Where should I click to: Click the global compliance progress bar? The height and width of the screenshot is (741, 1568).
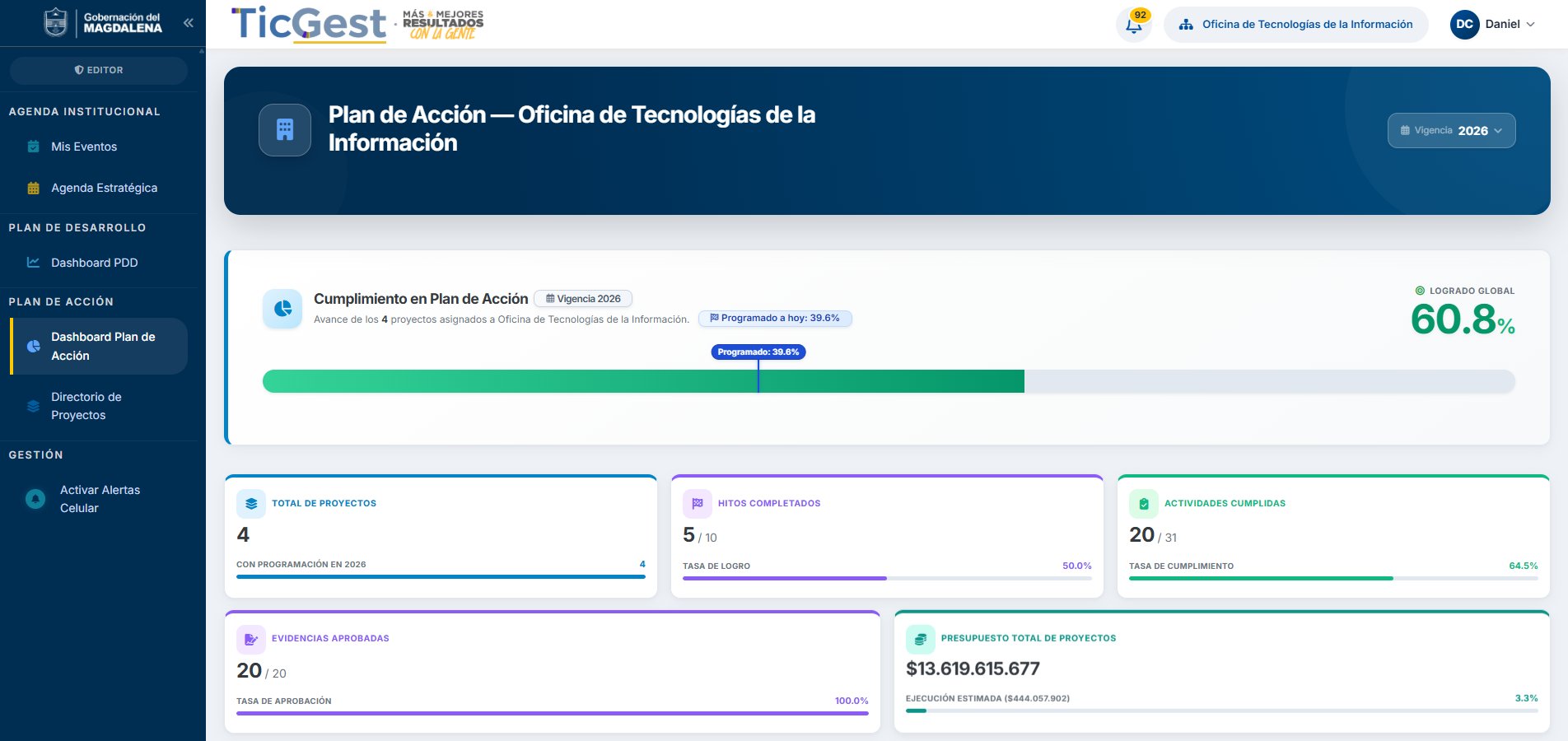click(x=889, y=381)
